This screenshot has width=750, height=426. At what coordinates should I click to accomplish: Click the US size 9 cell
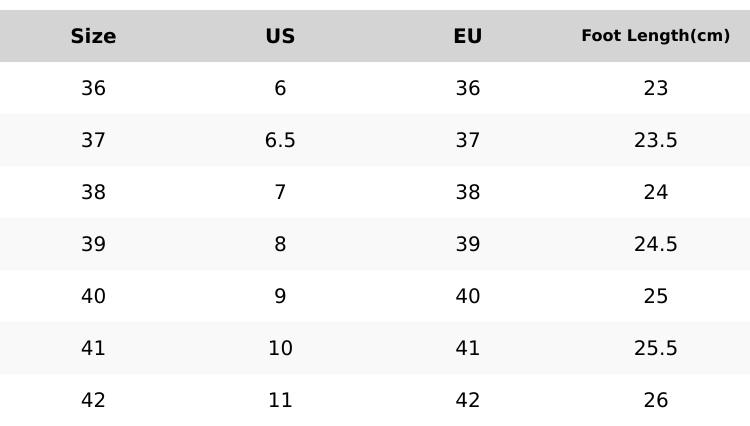(x=280, y=297)
